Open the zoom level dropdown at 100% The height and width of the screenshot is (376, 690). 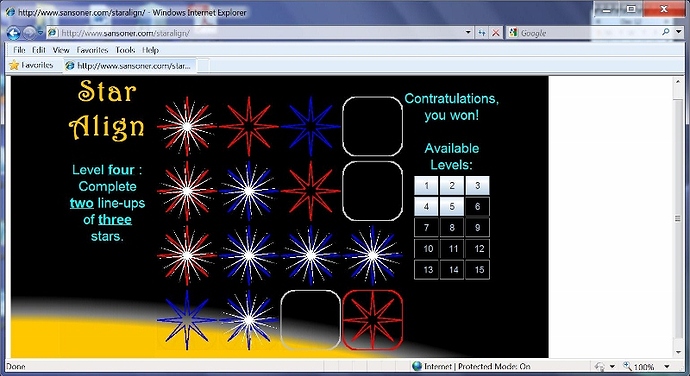click(667, 367)
